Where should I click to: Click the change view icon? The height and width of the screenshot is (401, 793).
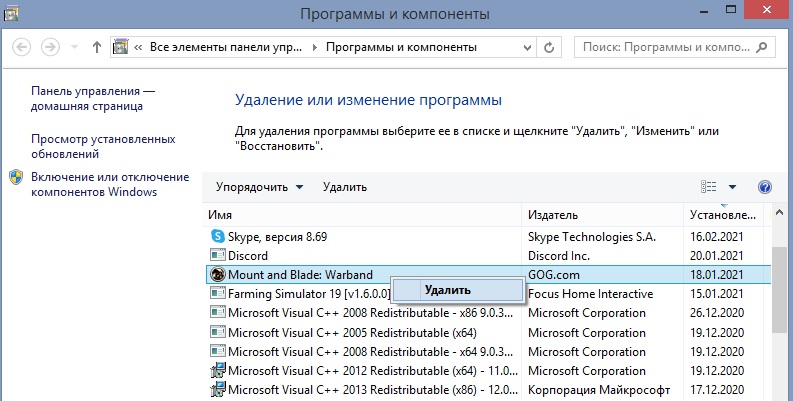[x=709, y=187]
